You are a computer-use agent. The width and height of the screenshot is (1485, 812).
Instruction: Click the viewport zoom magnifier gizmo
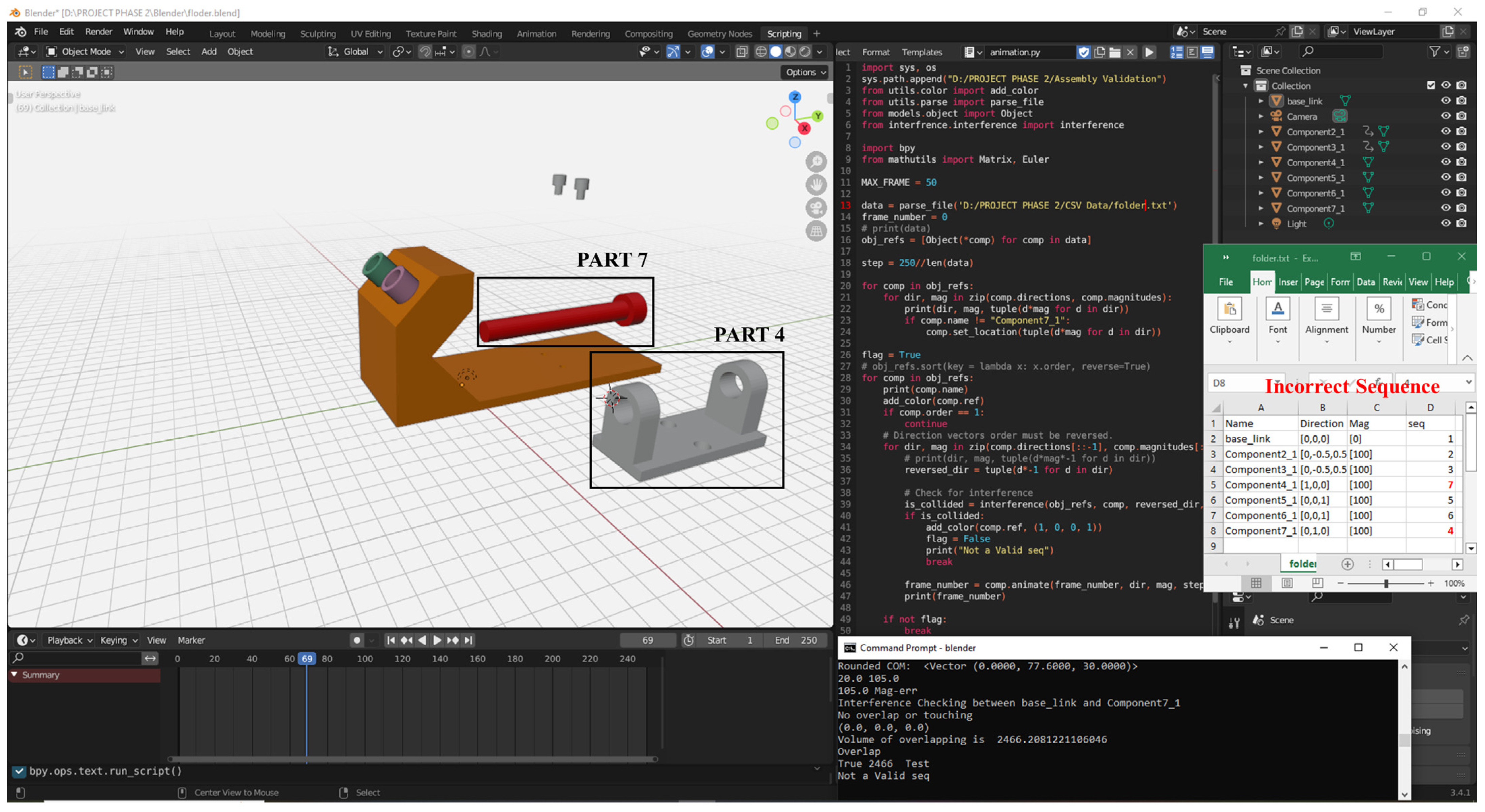pyautogui.click(x=816, y=162)
